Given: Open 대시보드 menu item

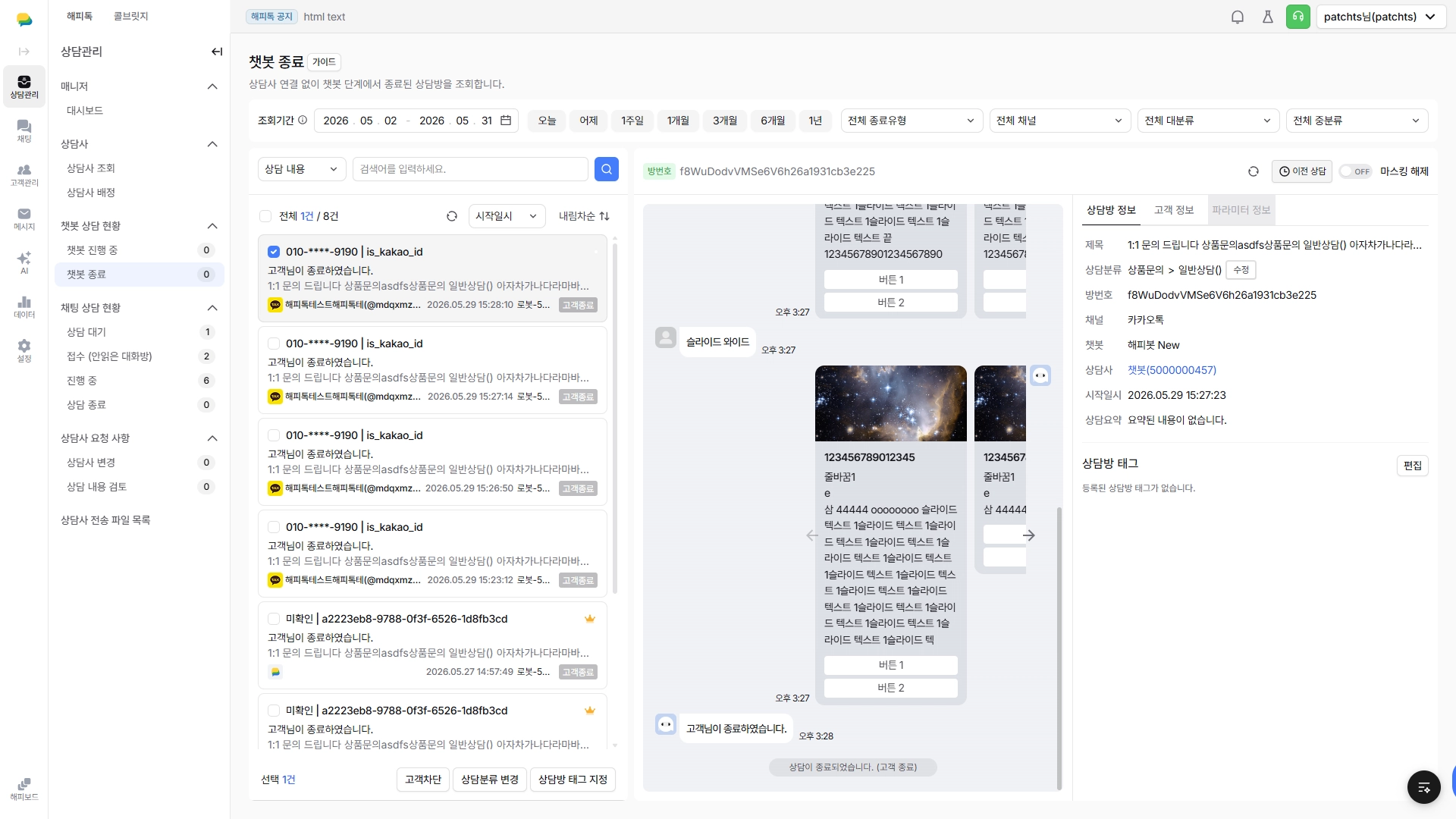Looking at the screenshot, I should coord(140,111).
